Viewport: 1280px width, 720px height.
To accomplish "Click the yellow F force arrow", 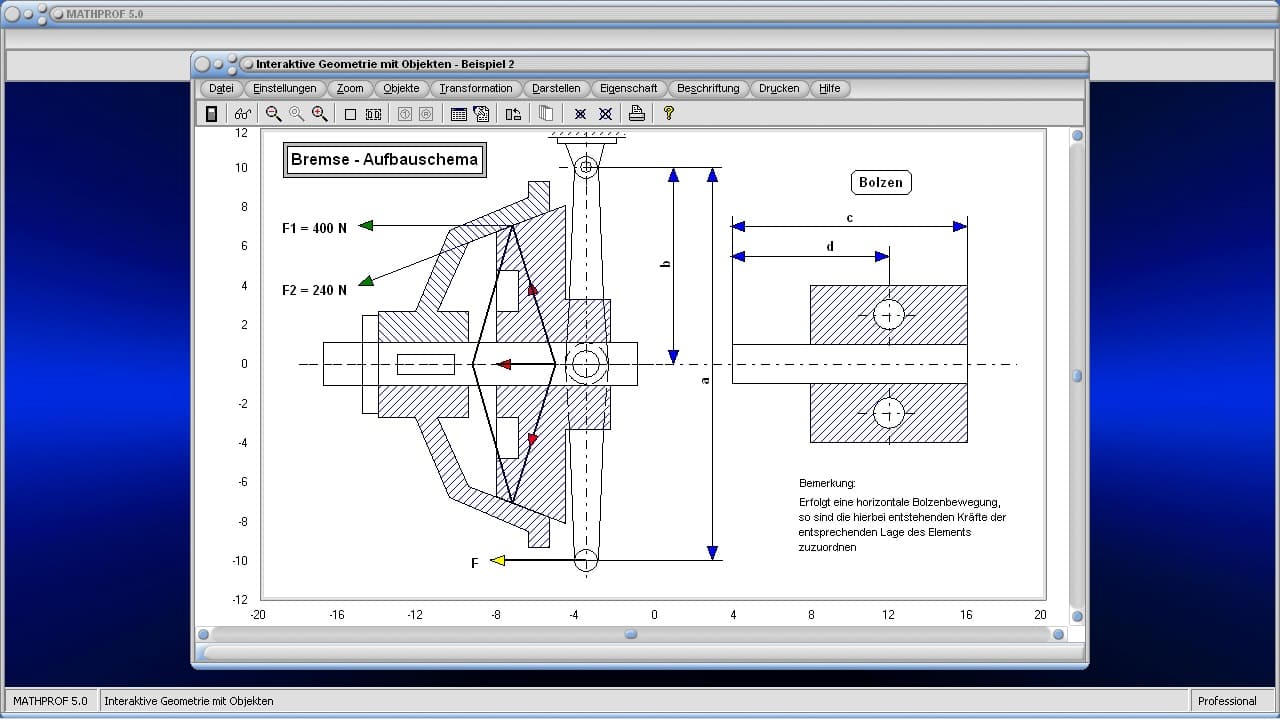I will 497,561.
